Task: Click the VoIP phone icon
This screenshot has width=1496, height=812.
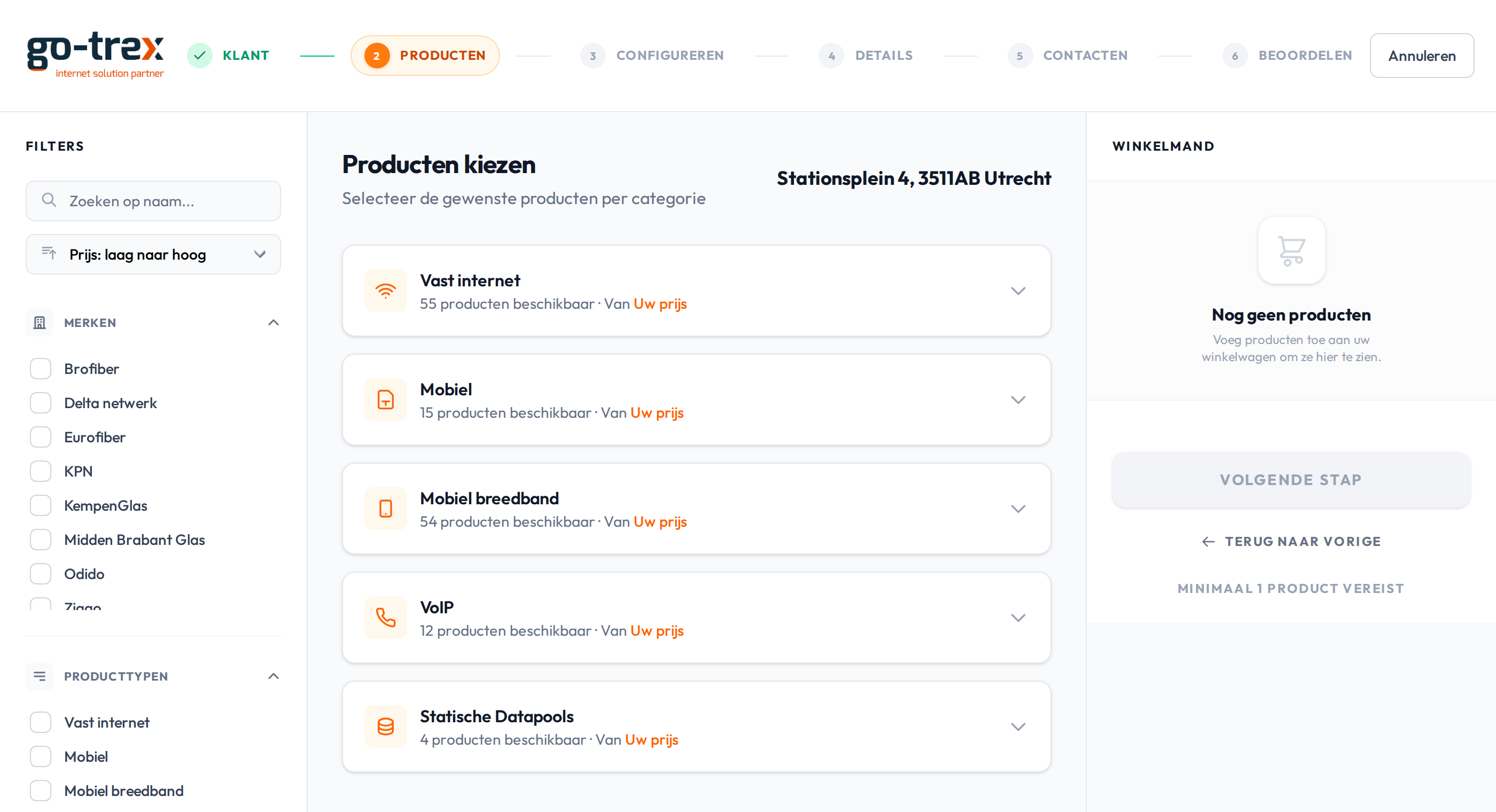Action: 386,618
